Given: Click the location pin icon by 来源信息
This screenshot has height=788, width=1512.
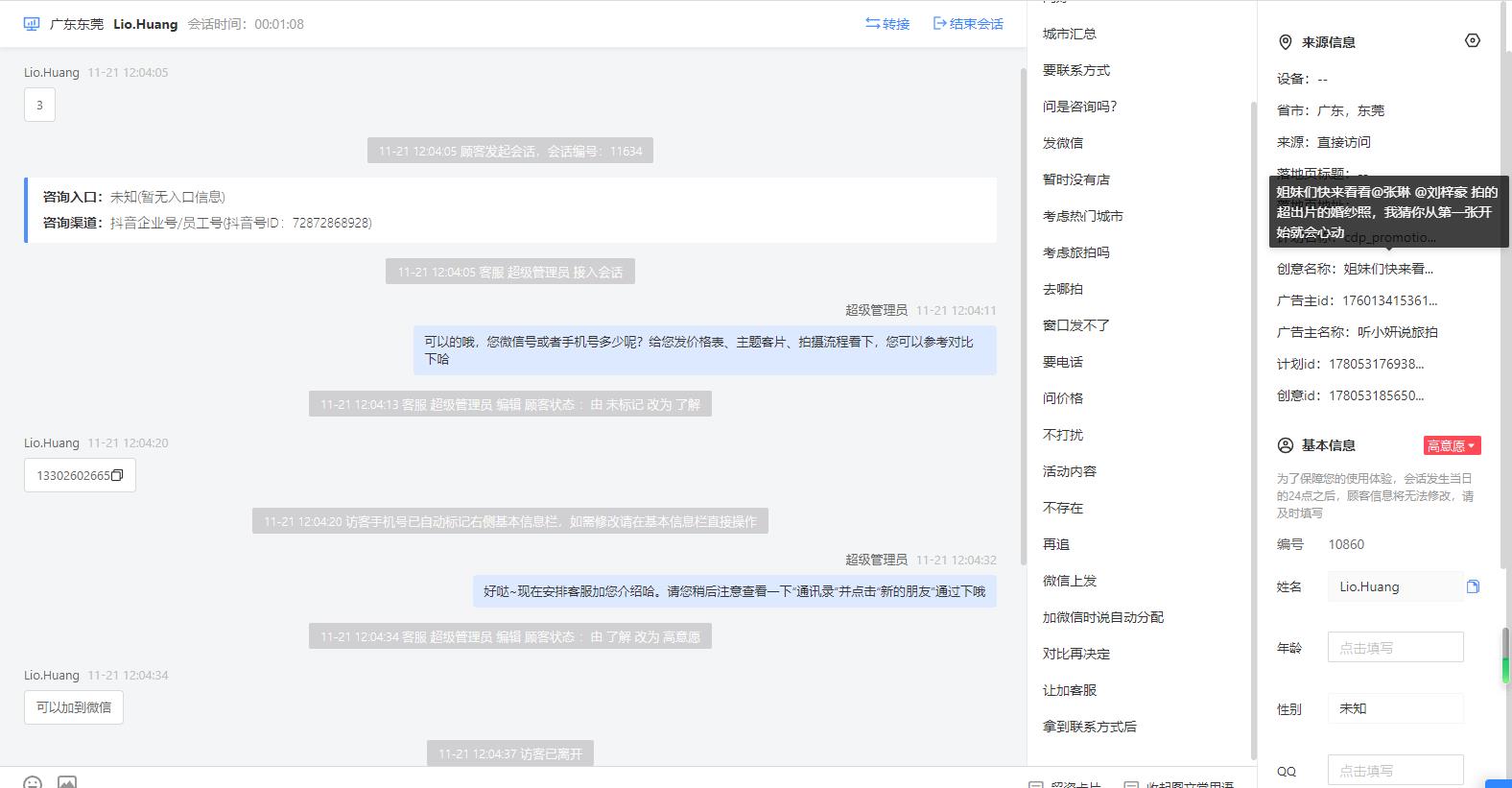Looking at the screenshot, I should (x=1286, y=42).
